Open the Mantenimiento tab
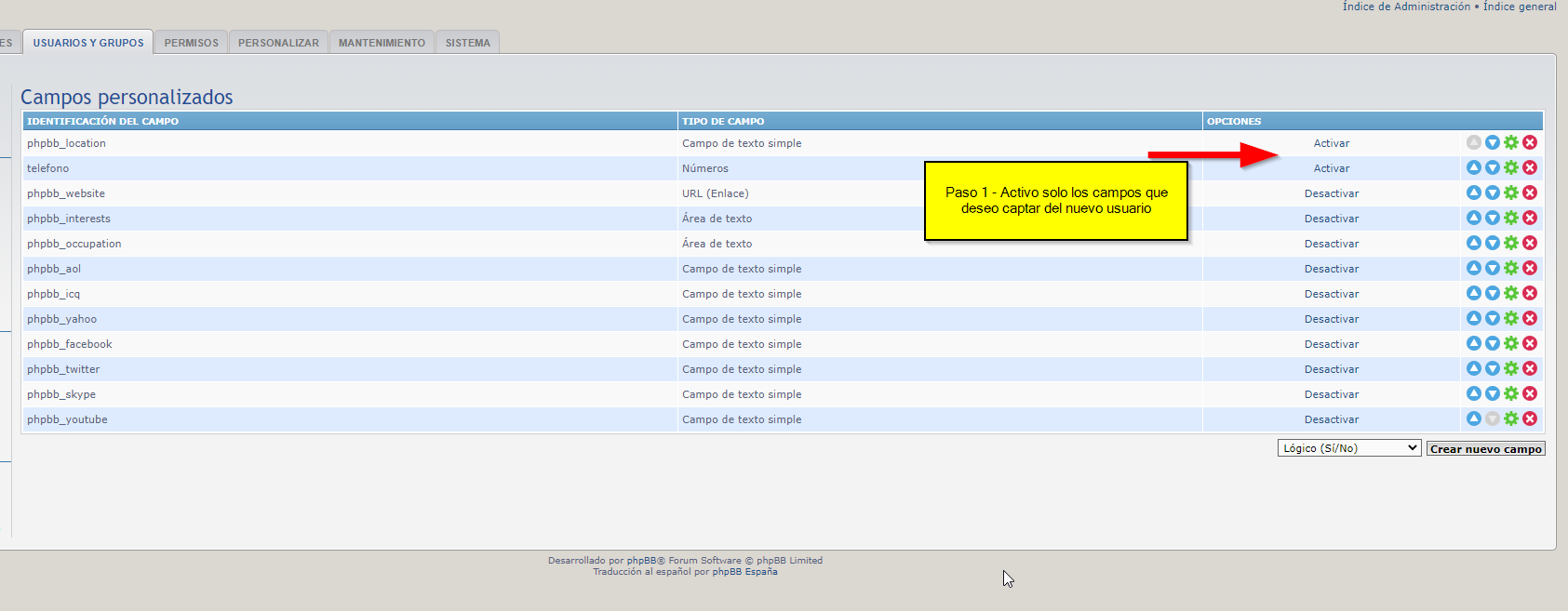1568x611 pixels. pos(382,43)
